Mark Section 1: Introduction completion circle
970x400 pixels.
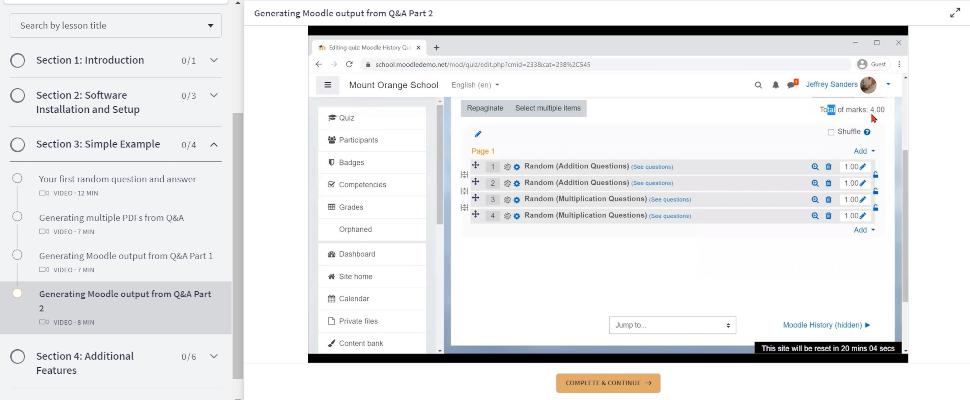(17, 60)
